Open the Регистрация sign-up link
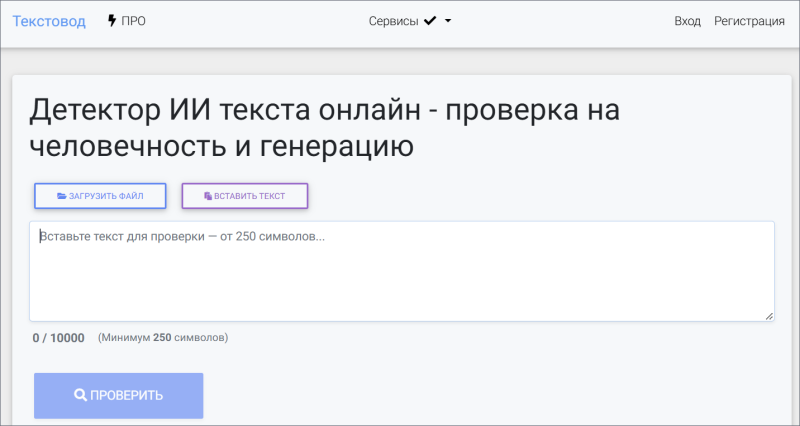 pos(749,21)
